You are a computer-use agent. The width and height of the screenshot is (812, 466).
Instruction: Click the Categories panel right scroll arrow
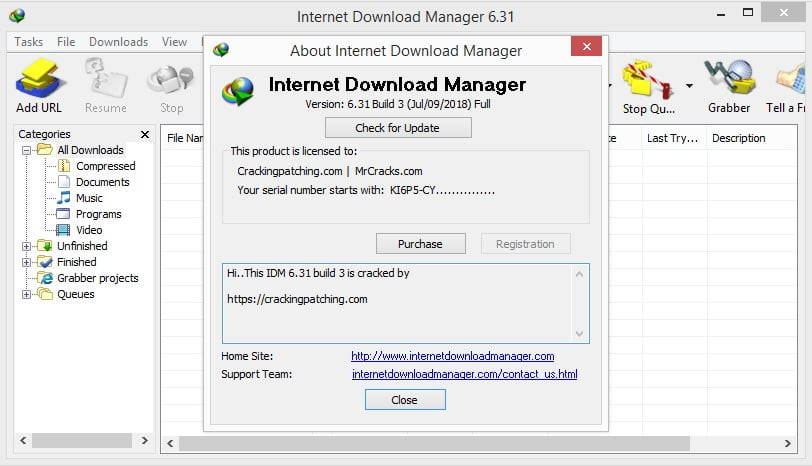(144, 441)
